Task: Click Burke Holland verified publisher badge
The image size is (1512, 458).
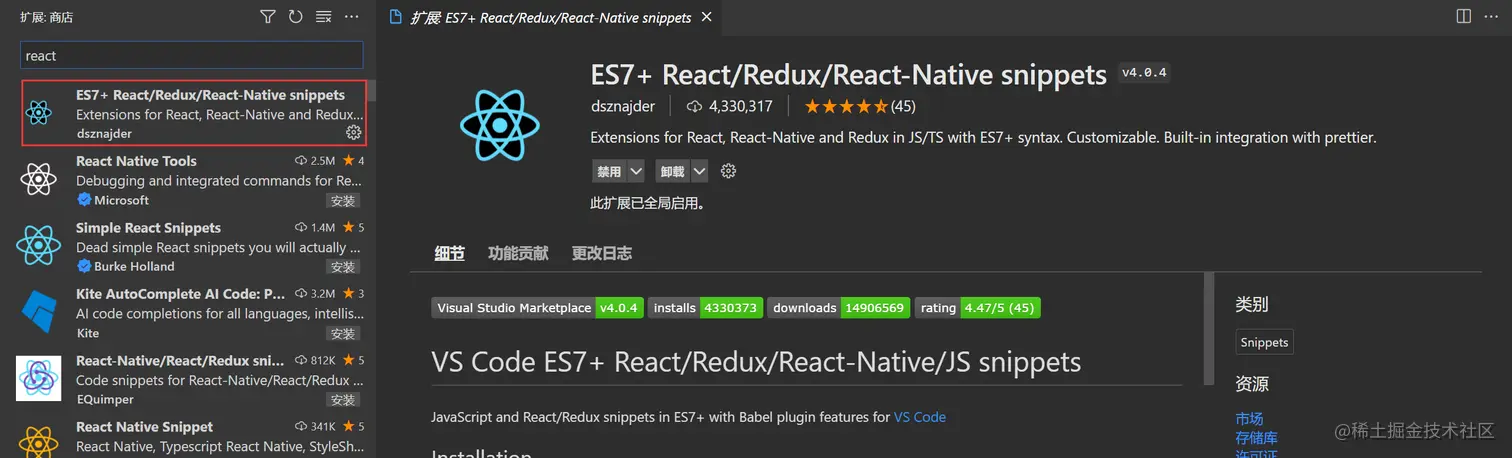Action: coord(84,266)
